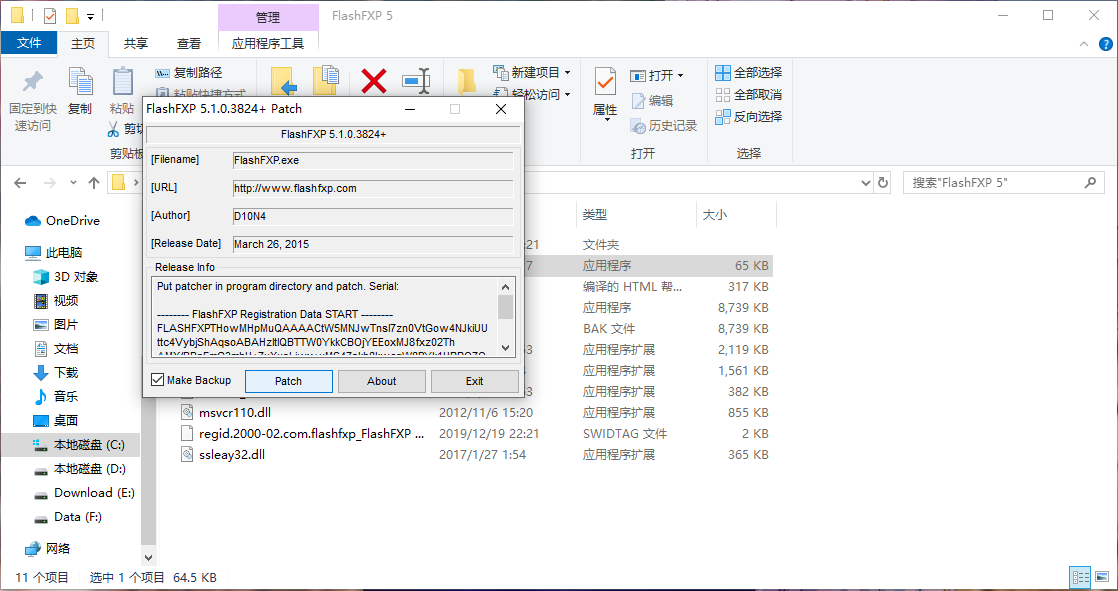The width and height of the screenshot is (1118, 591).
Task: Open the blue File tab
Action: pos(29,43)
